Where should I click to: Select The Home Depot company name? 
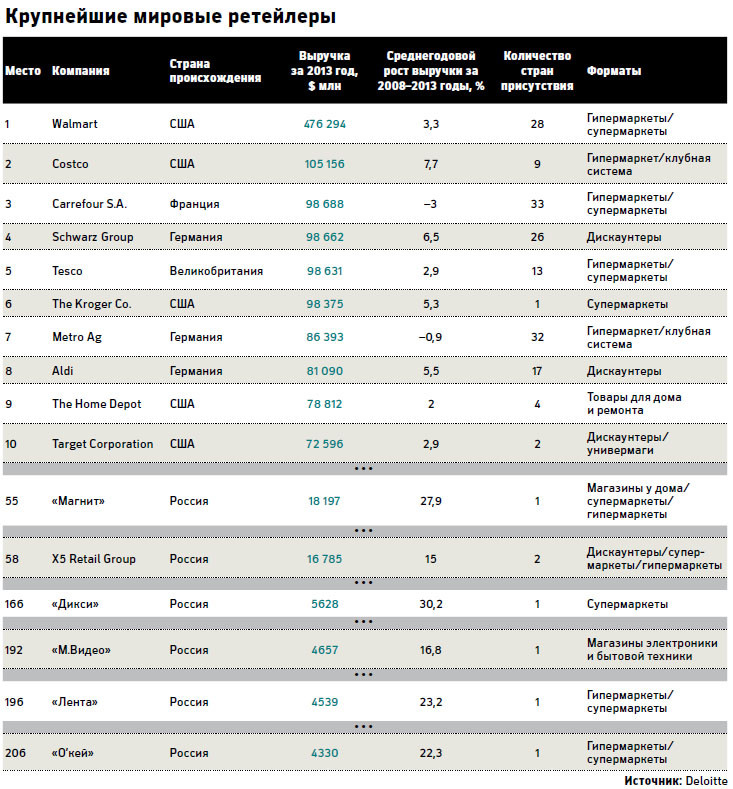tap(97, 404)
